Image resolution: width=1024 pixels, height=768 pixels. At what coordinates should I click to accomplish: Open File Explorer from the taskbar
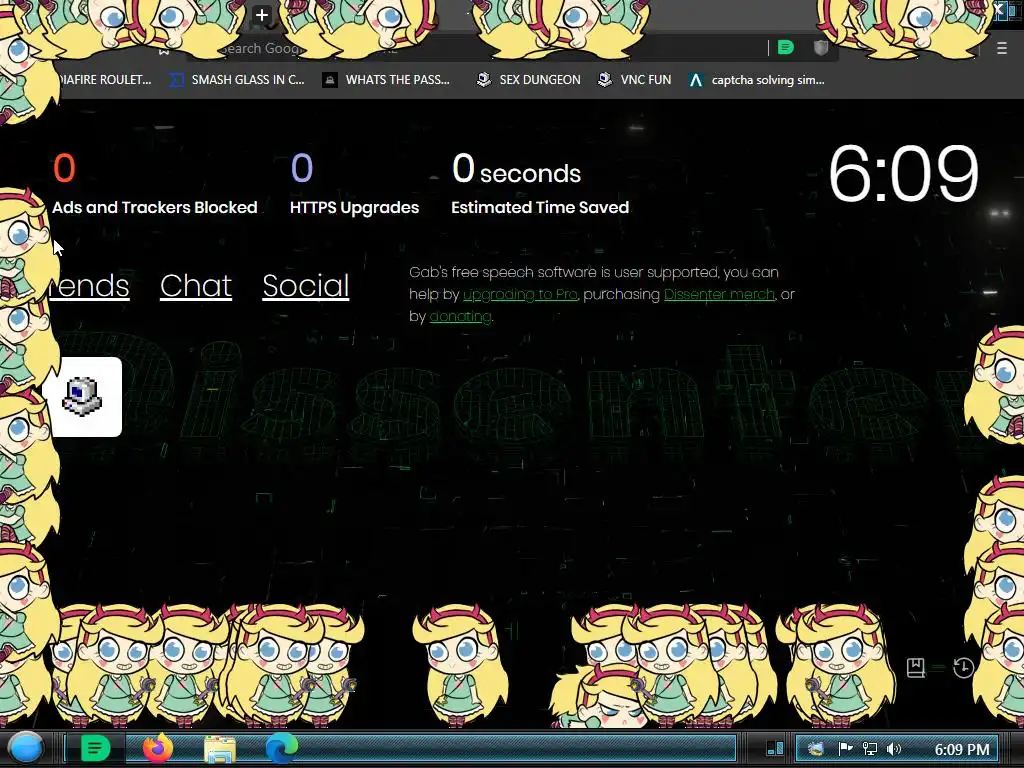[x=220, y=749]
